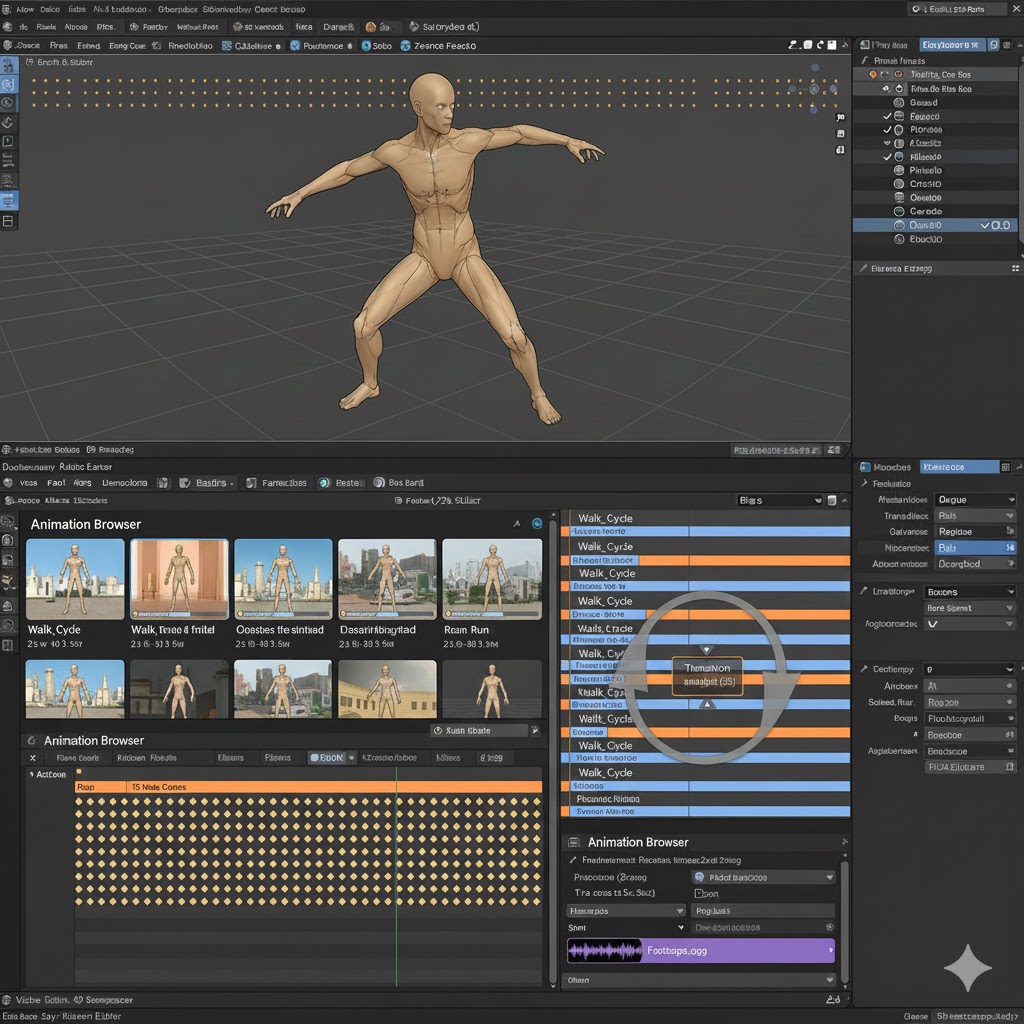Click the Foobert sound icon in Animation Browser bar
1024x1024 pixels.
398,500
